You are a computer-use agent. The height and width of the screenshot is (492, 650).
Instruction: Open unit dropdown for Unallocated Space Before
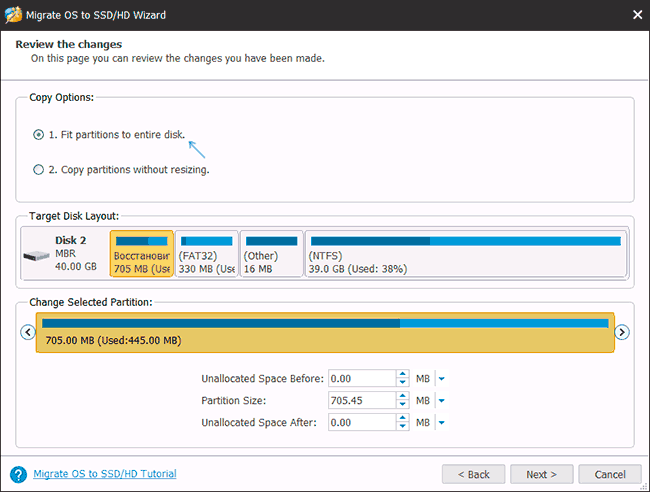(441, 379)
